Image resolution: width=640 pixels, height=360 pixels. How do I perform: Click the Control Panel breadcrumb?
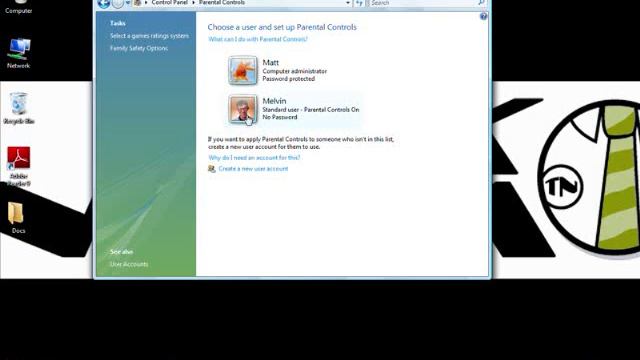point(169,3)
